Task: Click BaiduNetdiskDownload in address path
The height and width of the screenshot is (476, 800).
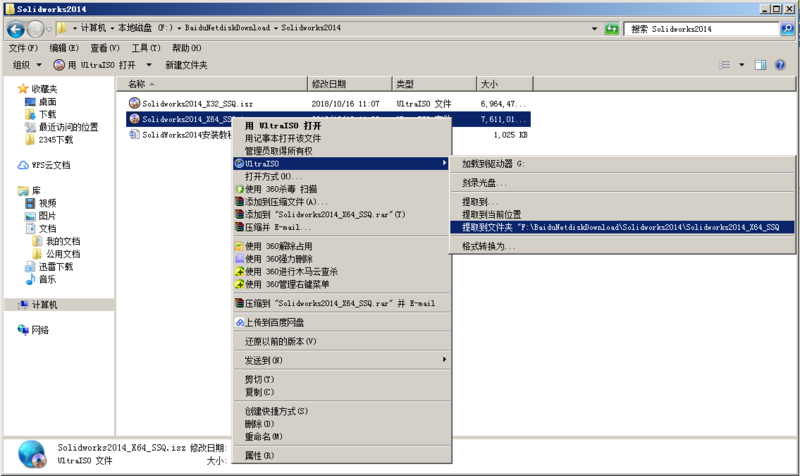Action: pyautogui.click(x=228, y=28)
